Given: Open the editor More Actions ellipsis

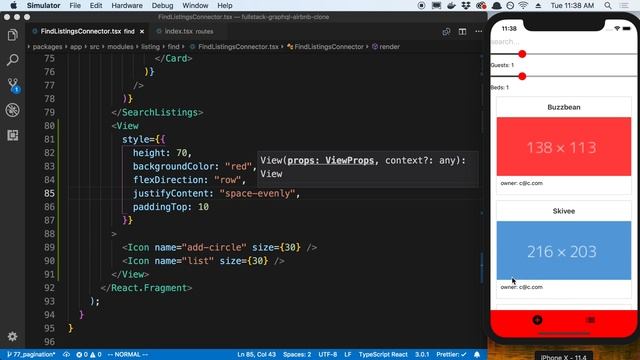Looking at the screenshot, I should pos(478,31).
